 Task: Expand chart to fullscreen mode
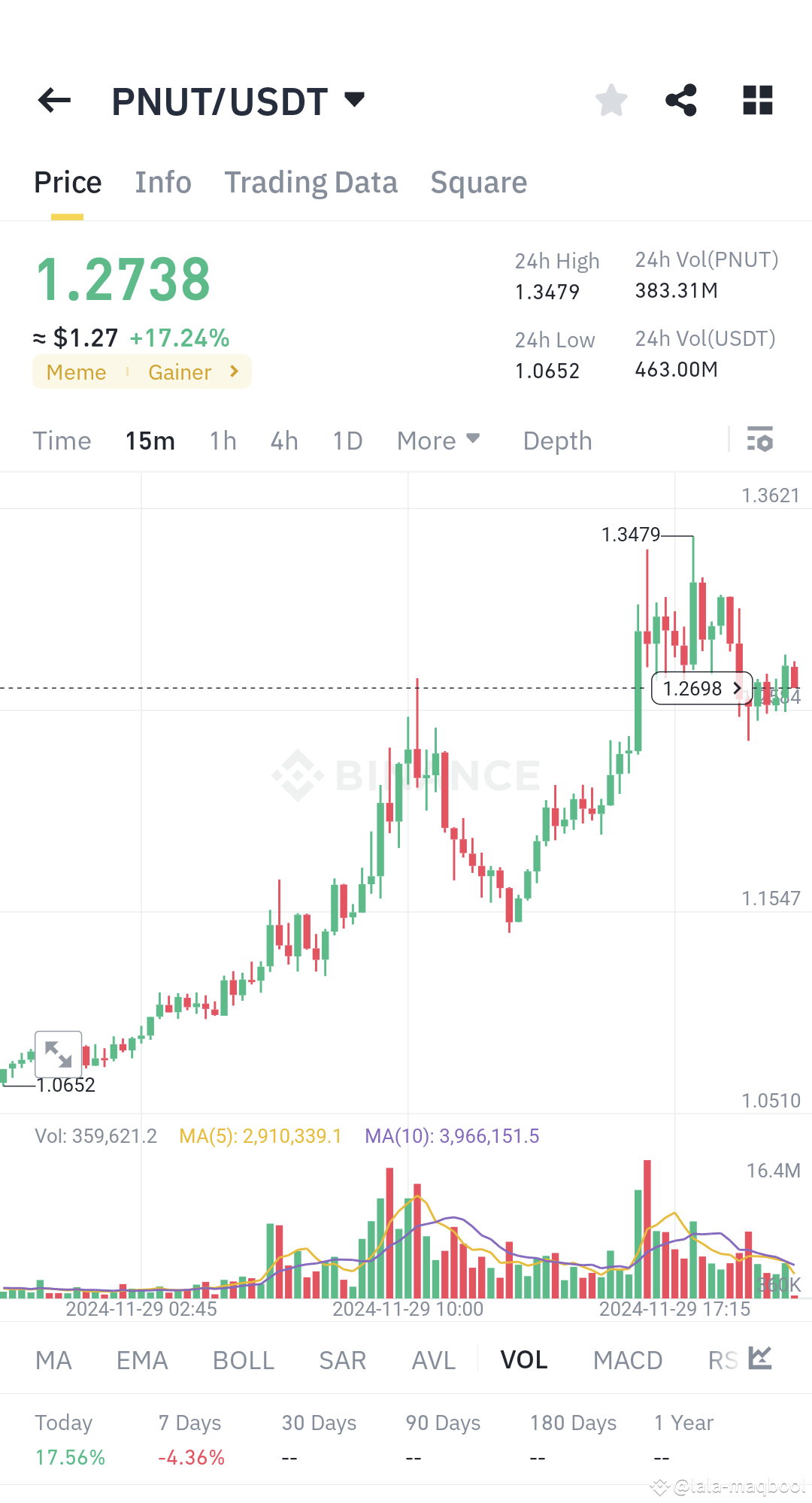pos(59,1055)
